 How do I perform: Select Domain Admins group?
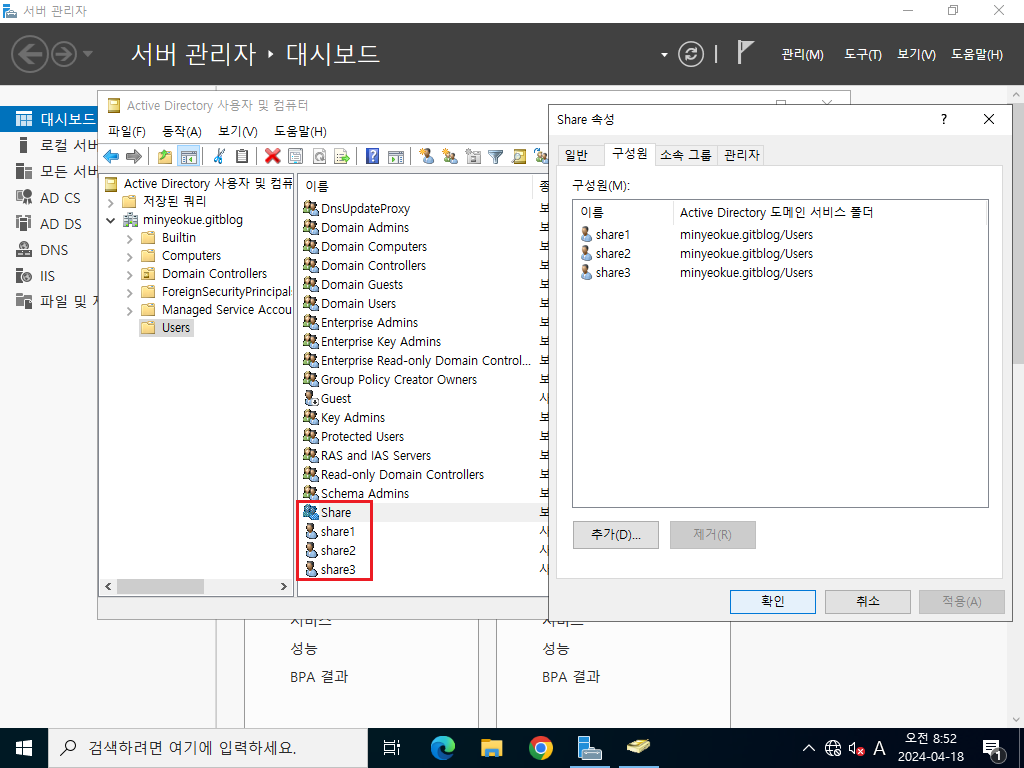(356, 227)
